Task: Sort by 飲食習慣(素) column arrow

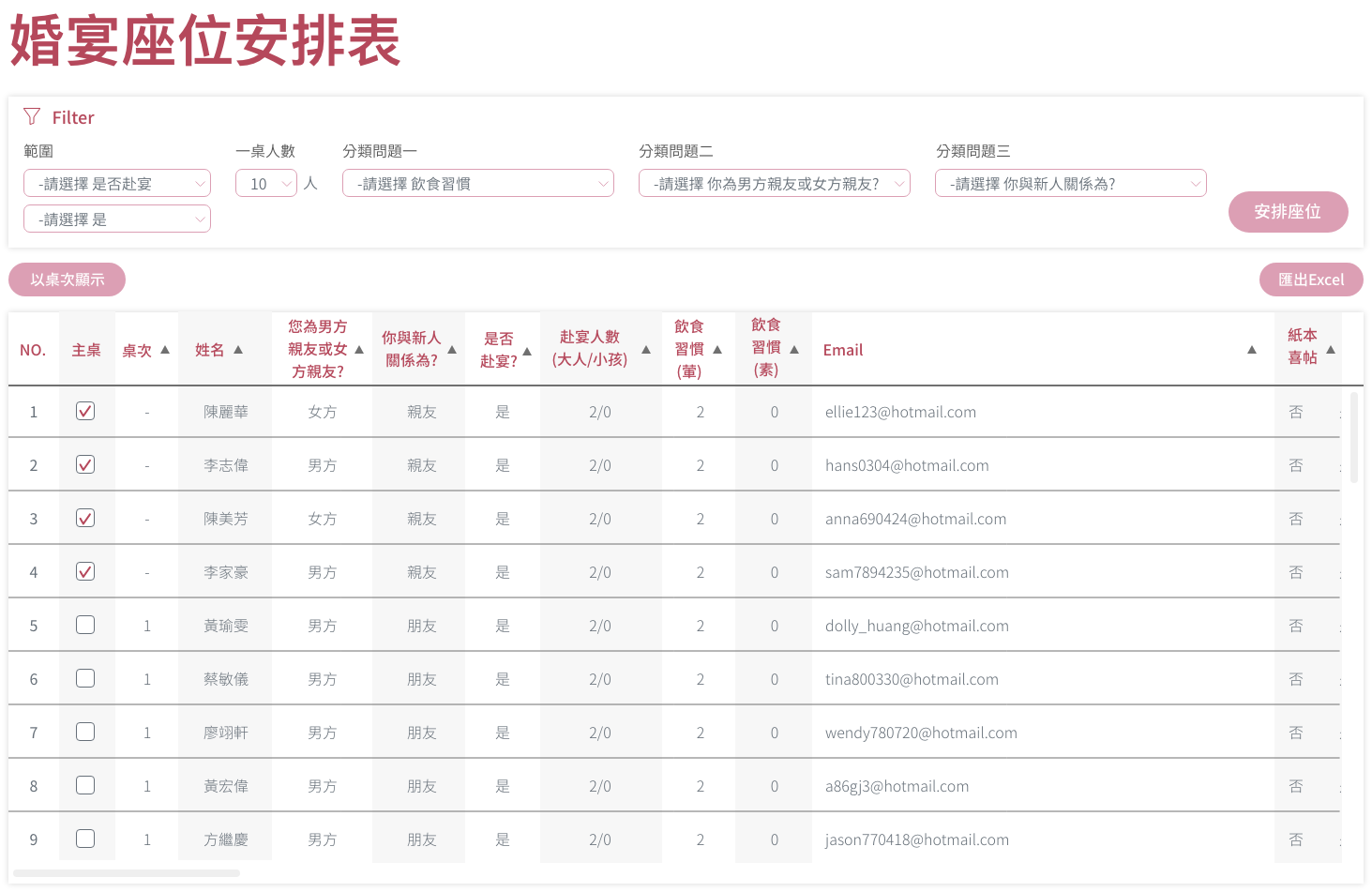Action: (x=794, y=350)
